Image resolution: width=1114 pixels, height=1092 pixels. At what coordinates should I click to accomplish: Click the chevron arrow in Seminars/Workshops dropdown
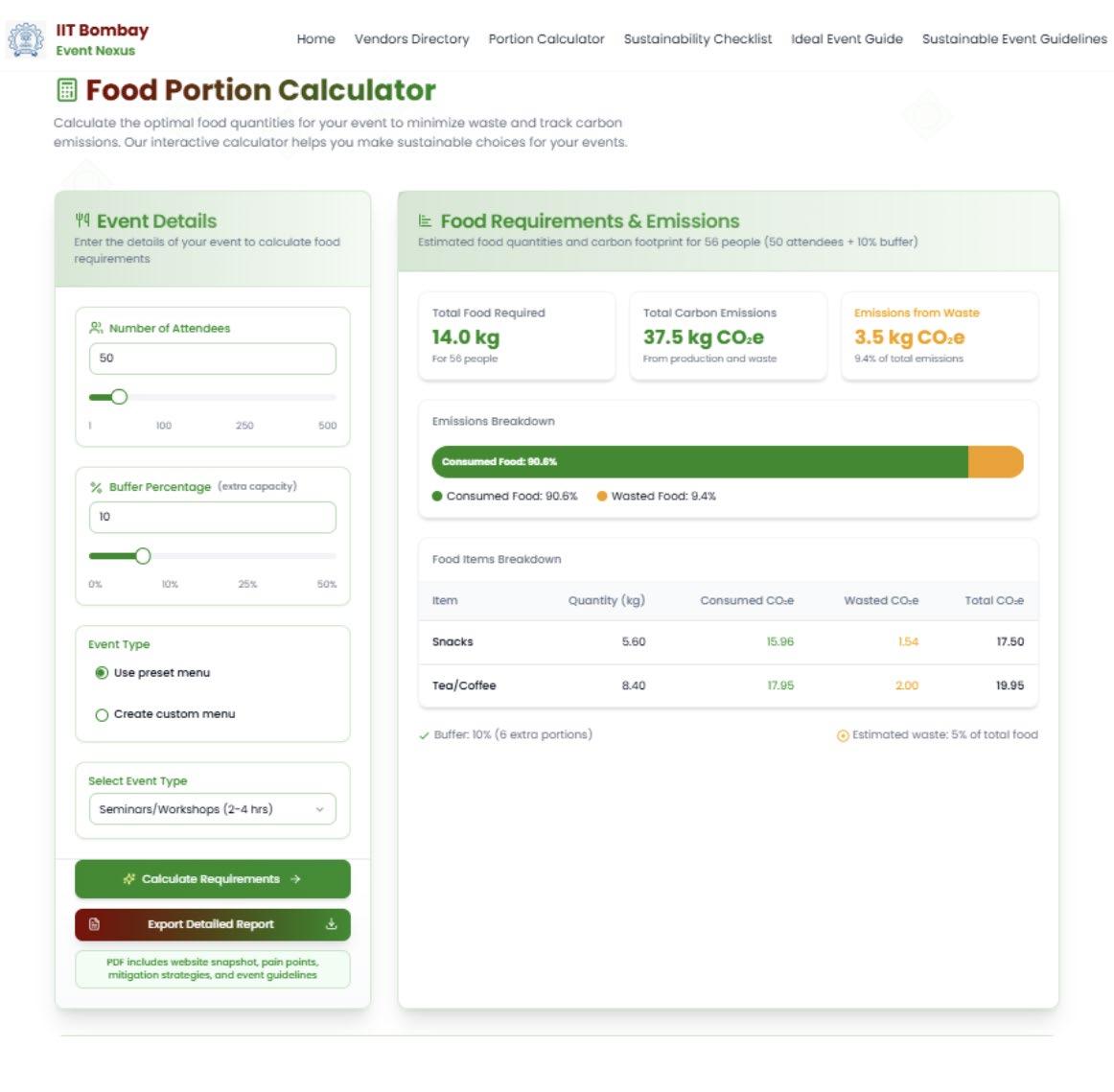point(319,809)
